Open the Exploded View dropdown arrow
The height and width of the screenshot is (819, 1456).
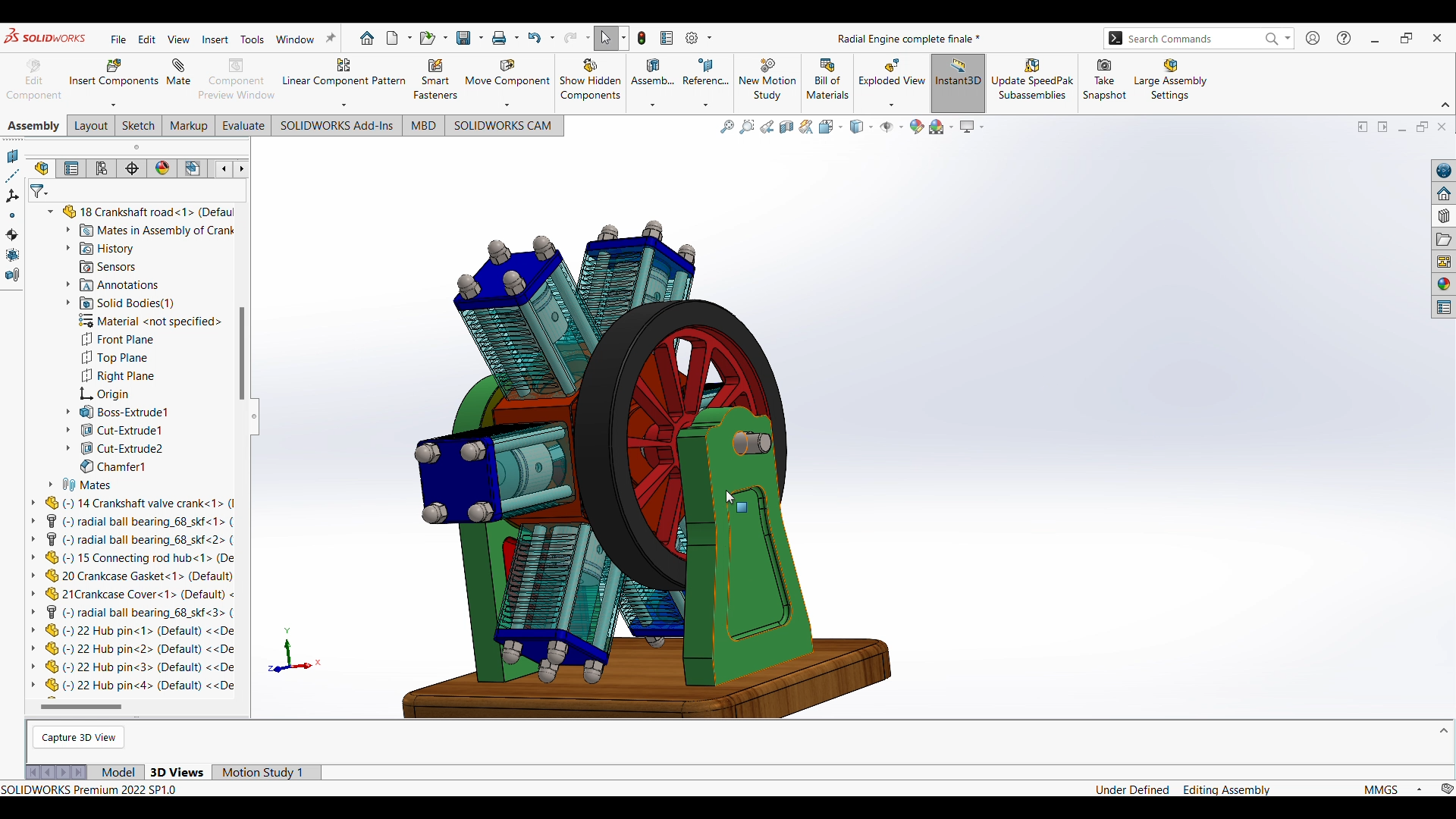tap(892, 105)
